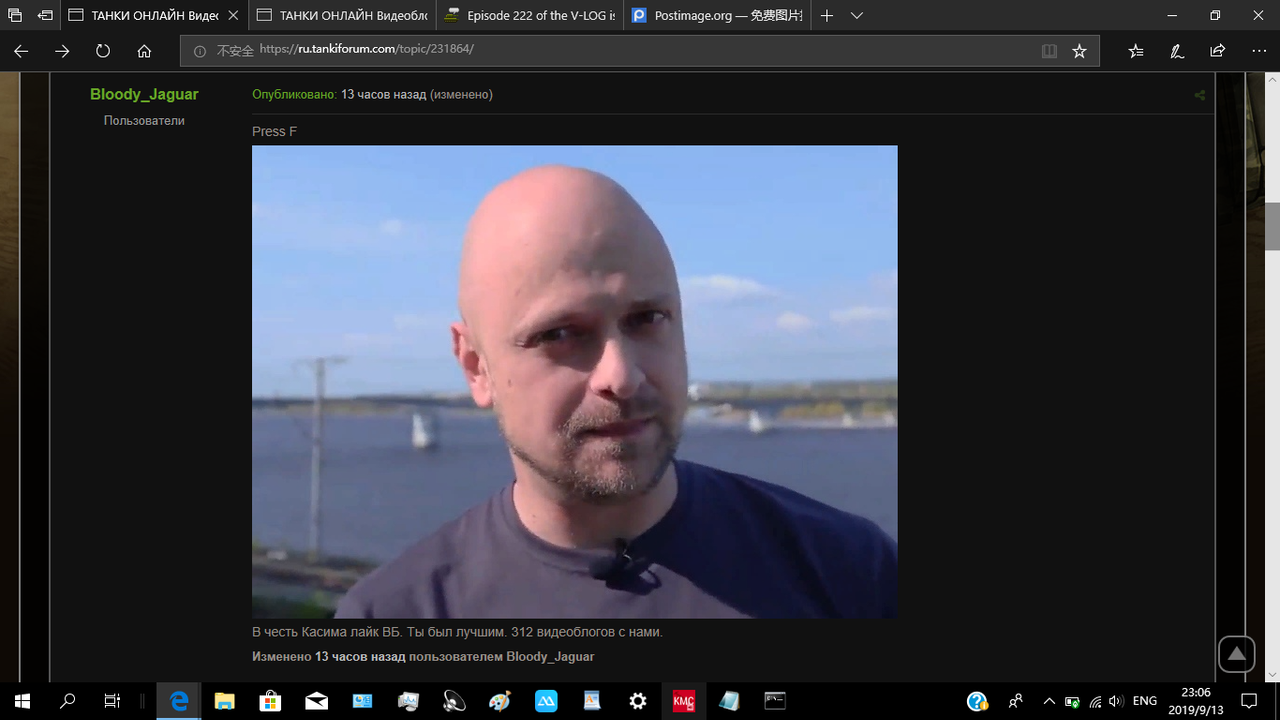
Task: Share the current page via Edge
Action: pyautogui.click(x=1217, y=50)
